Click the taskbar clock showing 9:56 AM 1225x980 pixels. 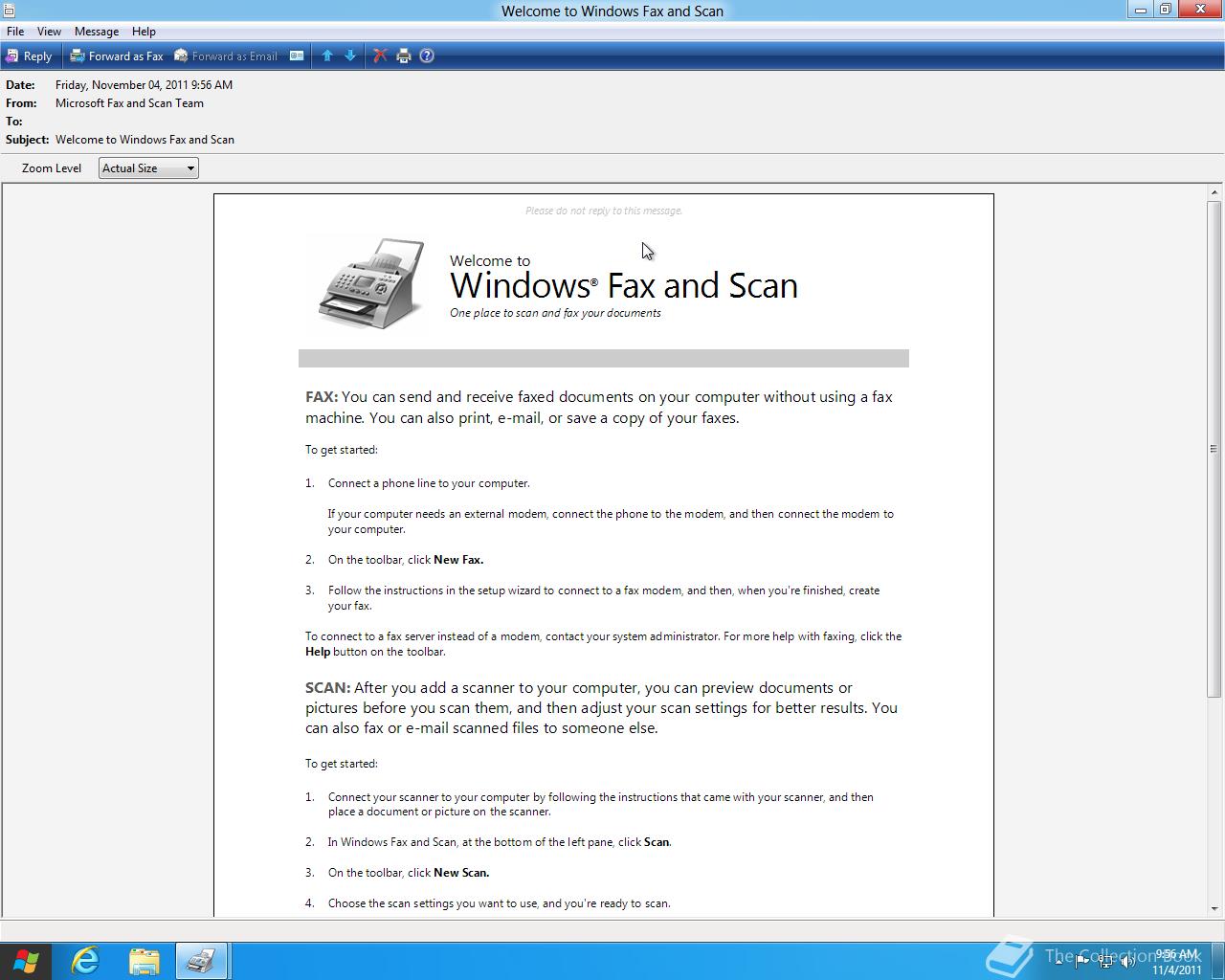point(1177,962)
